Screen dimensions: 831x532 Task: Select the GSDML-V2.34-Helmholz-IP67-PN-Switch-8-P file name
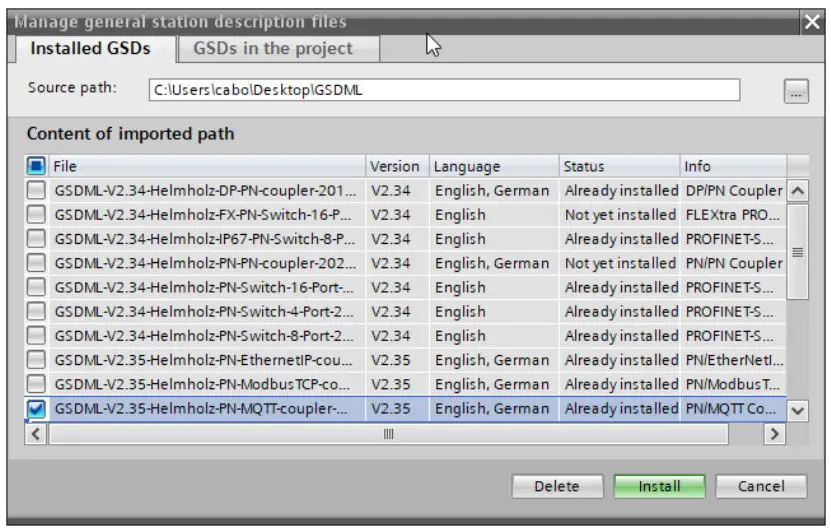(205, 239)
